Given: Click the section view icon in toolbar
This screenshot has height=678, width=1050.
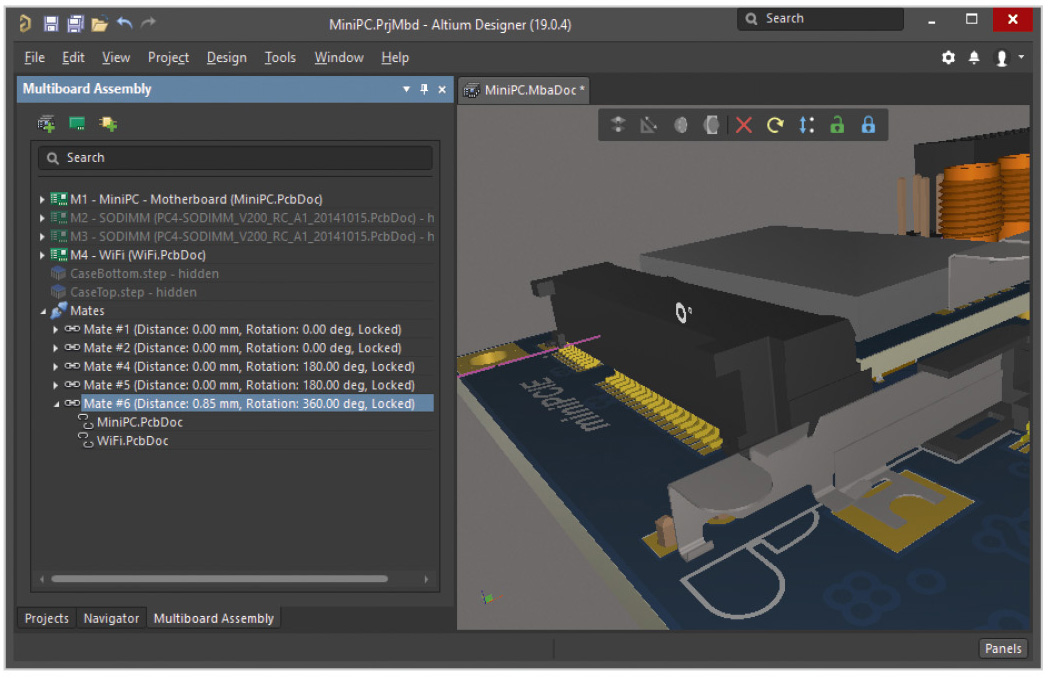Looking at the screenshot, I should 711,125.
